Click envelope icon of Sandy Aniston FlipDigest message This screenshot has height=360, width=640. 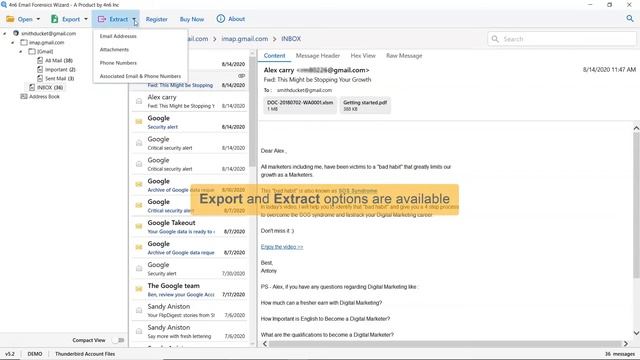click(x=139, y=310)
